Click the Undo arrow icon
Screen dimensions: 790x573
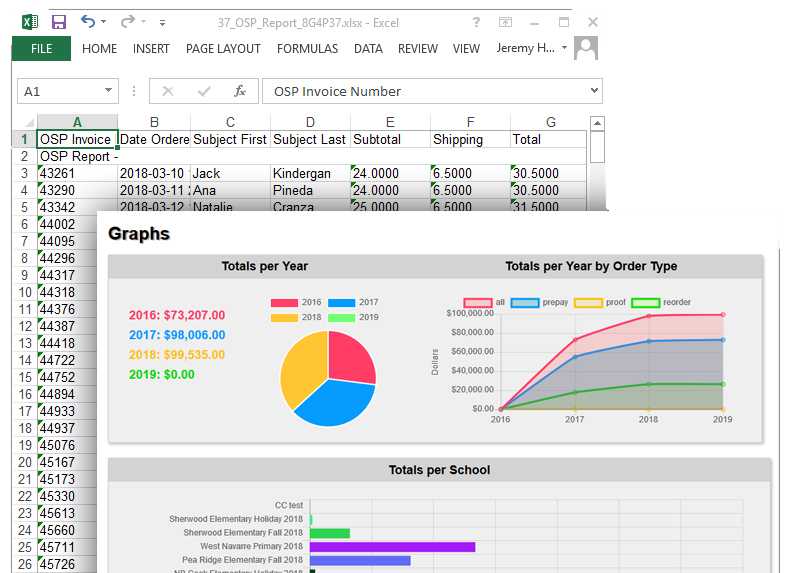click(x=88, y=21)
